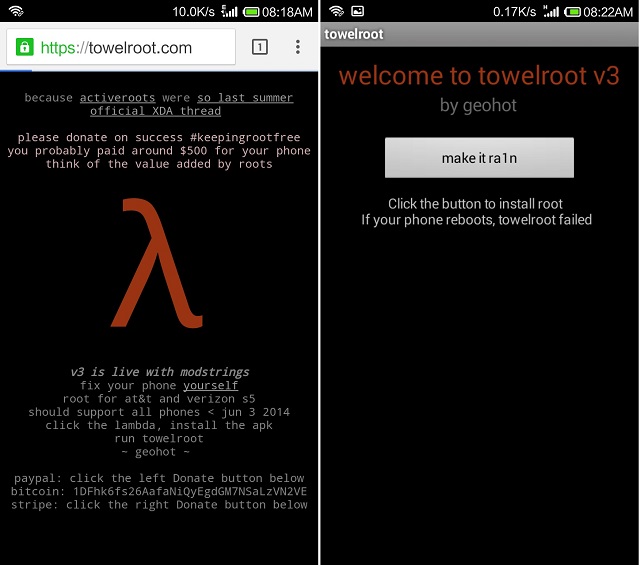Screen dimensions: 640x565
Task: Open the browser tab switcher showing 1
Action: (260, 47)
